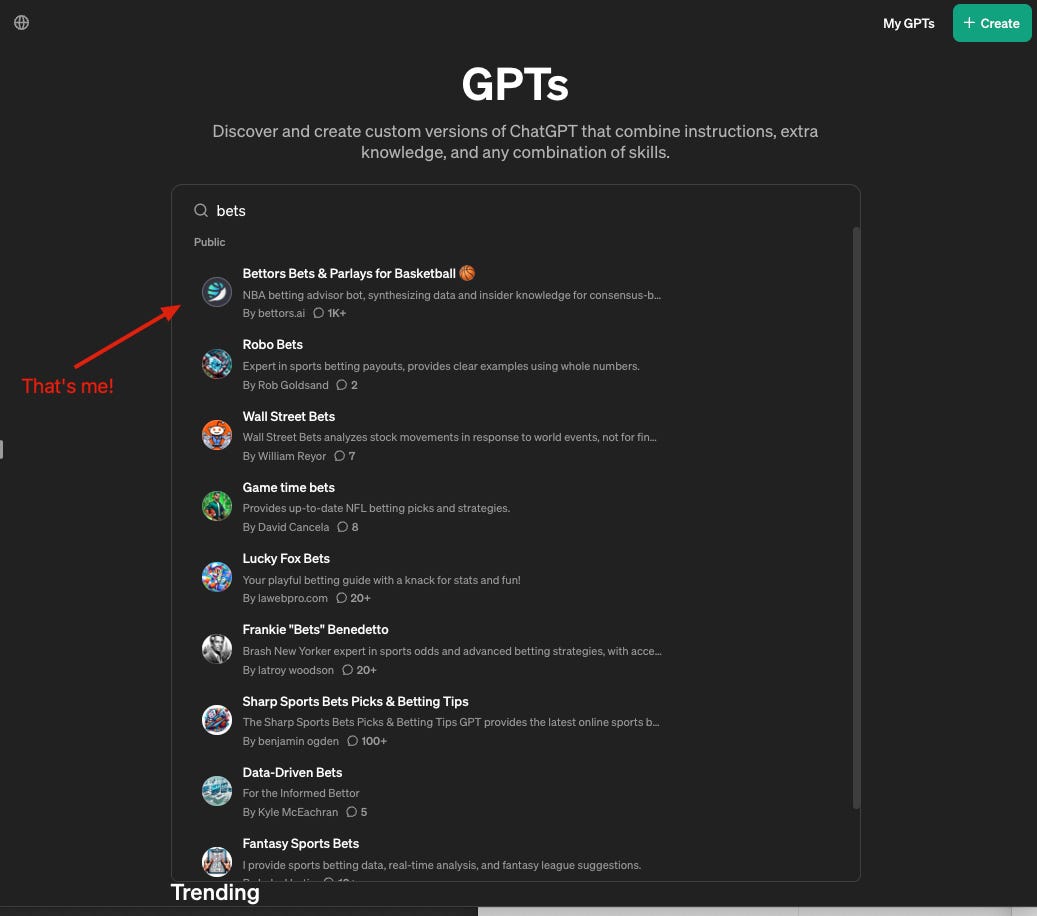Click Game time bets avatar icon
The image size is (1037, 916).
(x=216, y=506)
